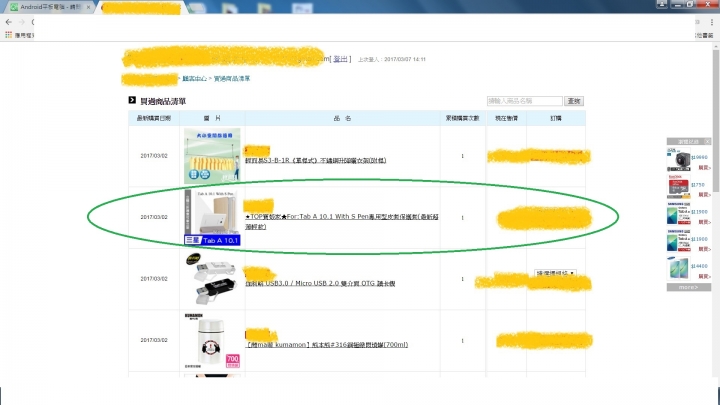Go back to the previous page

(x=8, y=22)
